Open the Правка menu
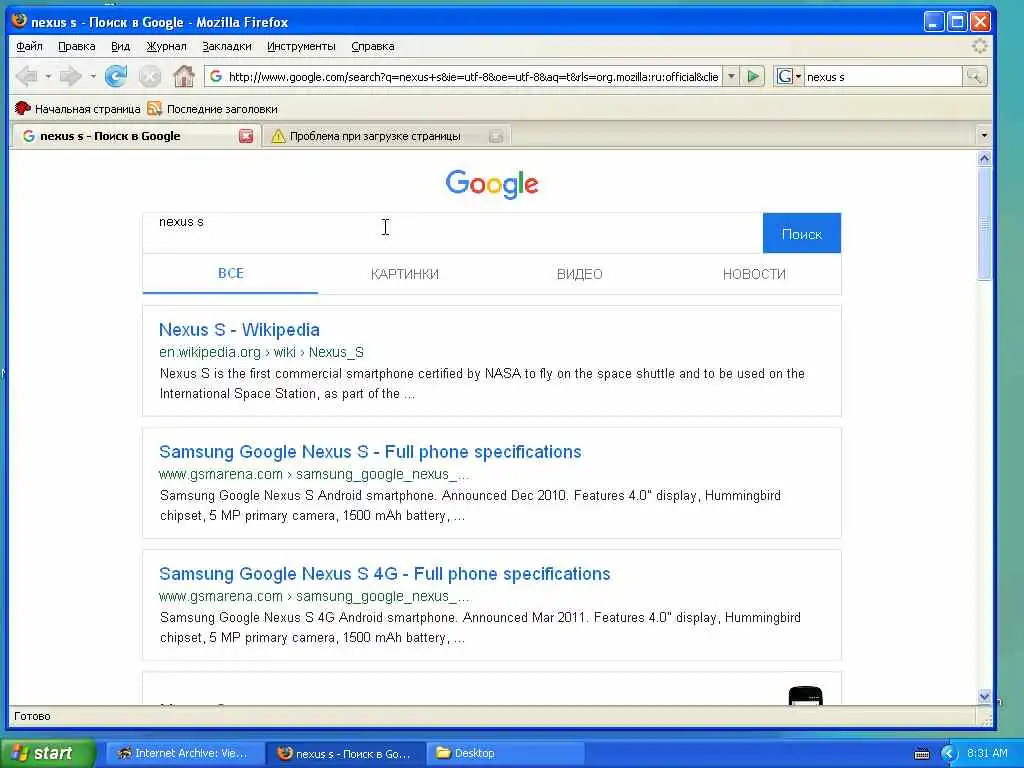 [76, 46]
